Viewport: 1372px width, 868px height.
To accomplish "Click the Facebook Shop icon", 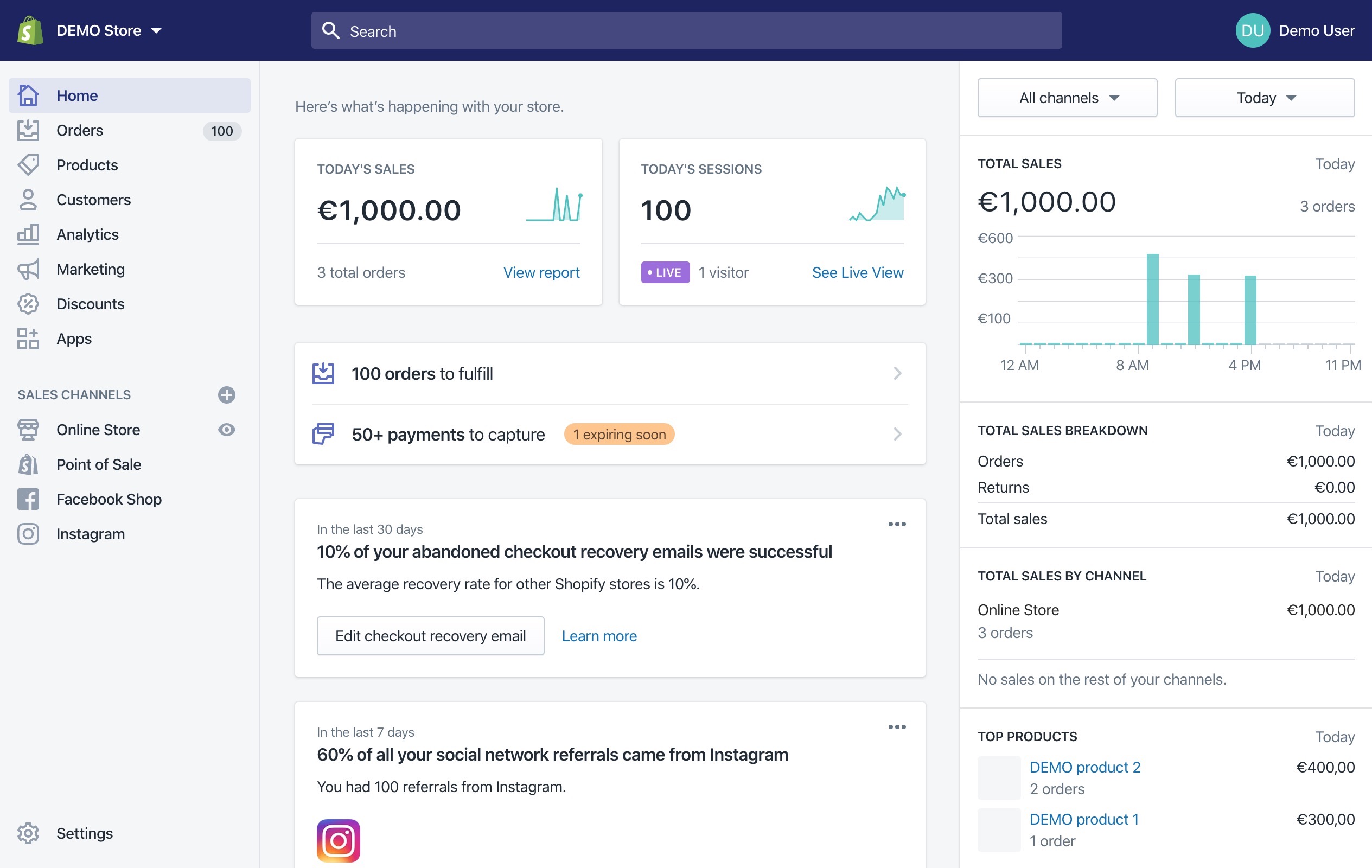I will 28,499.
